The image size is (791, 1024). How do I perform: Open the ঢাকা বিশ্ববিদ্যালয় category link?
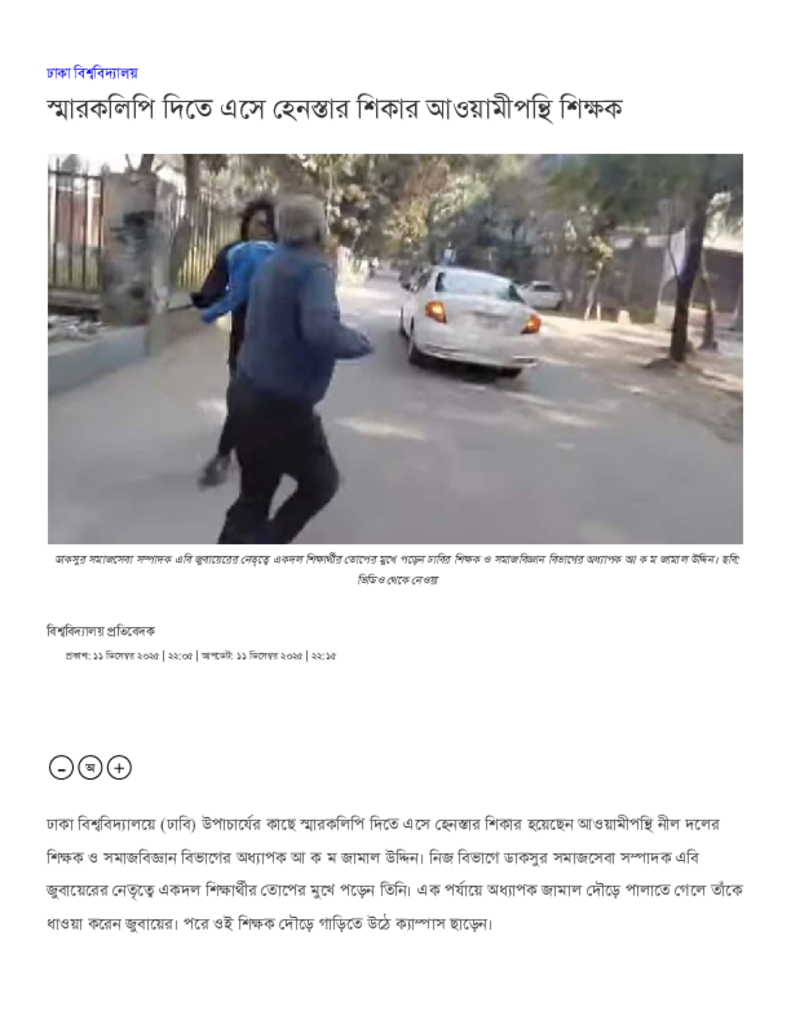(92, 72)
